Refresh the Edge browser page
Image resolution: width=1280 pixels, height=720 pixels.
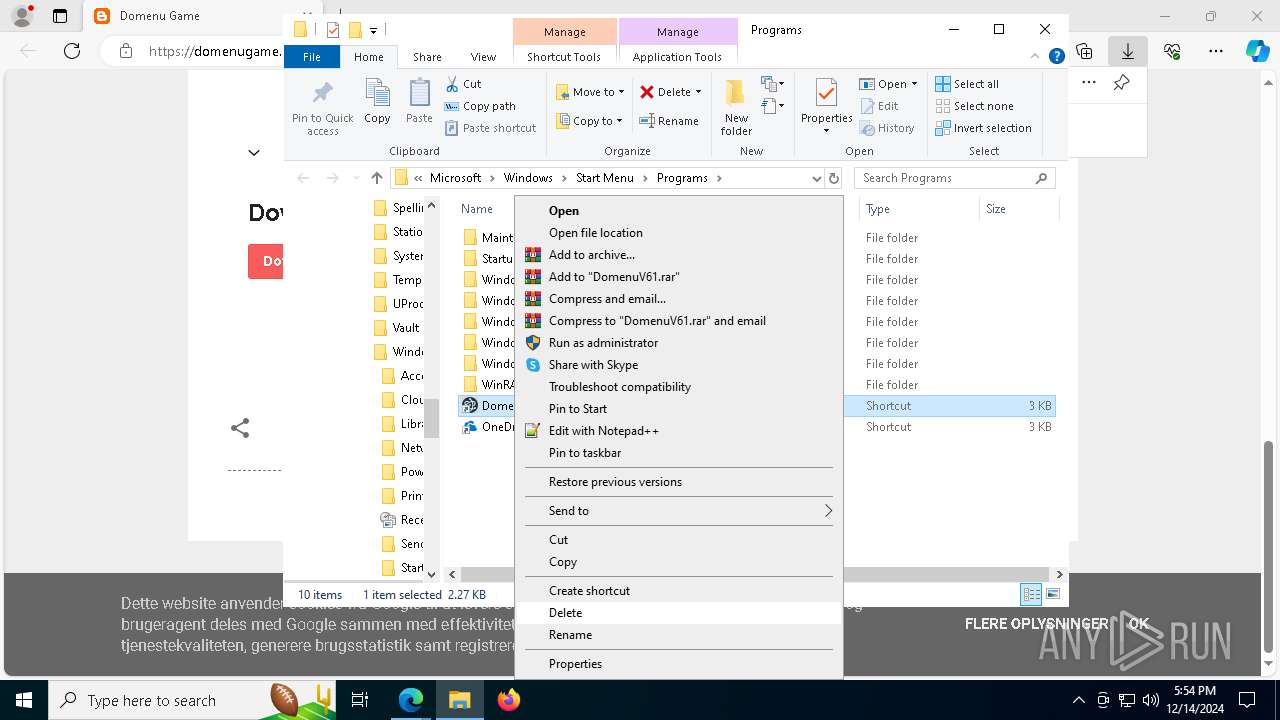[x=72, y=51]
